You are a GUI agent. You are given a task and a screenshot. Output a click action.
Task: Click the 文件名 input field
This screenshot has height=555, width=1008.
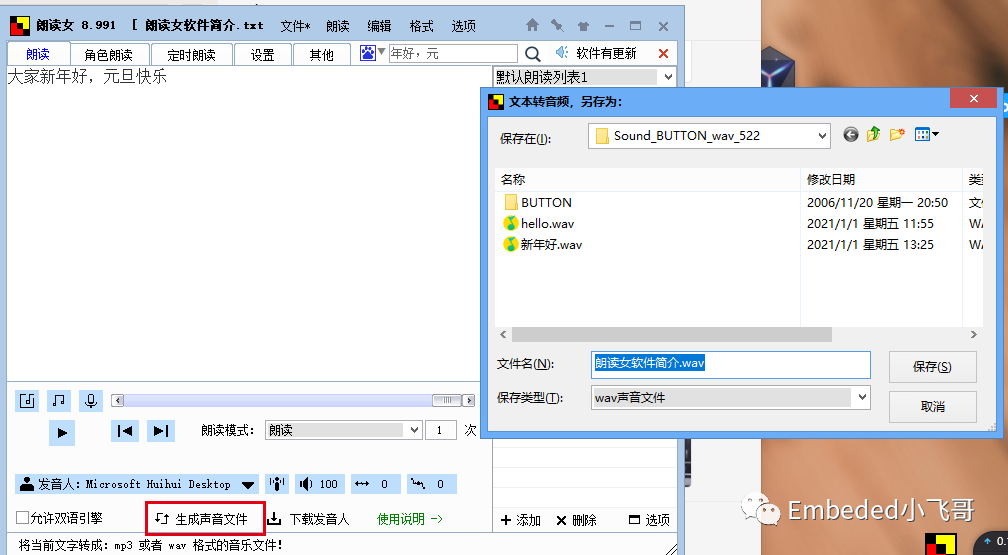730,364
